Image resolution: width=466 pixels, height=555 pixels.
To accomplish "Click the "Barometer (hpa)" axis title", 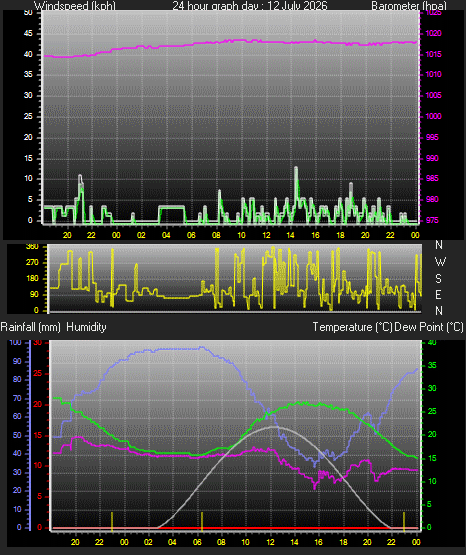I will tap(409, 6).
